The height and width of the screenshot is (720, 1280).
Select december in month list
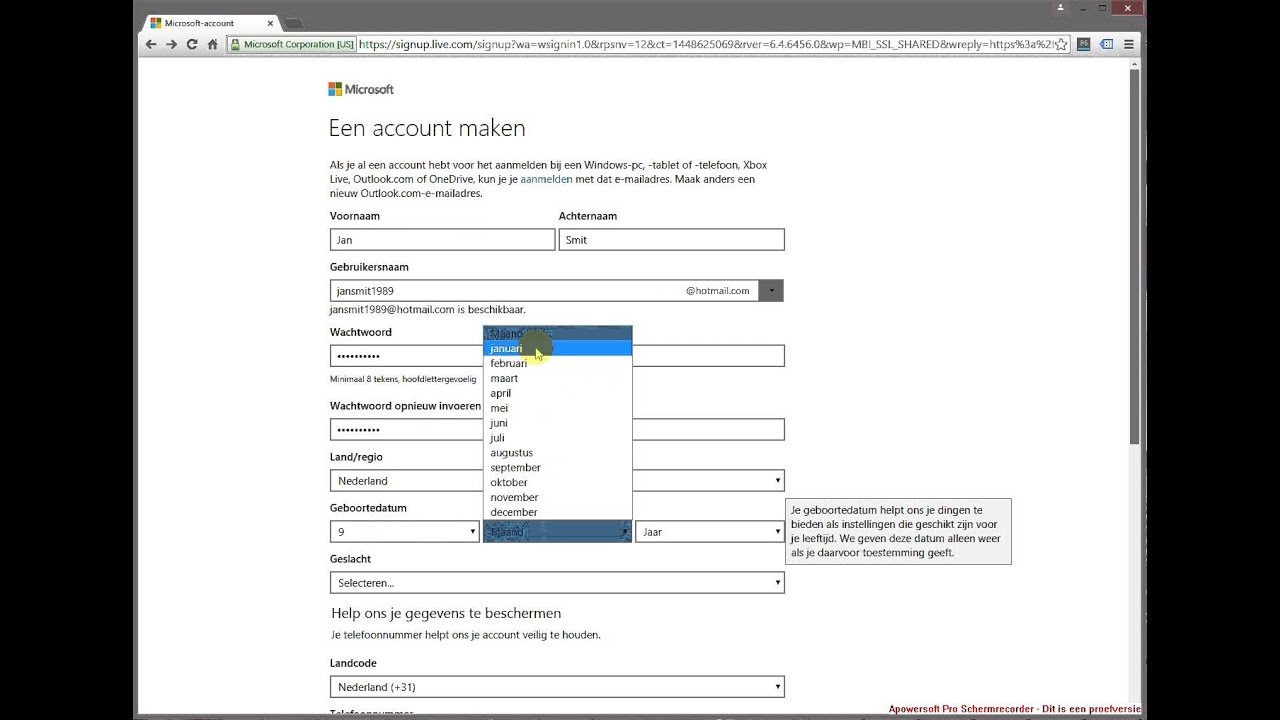tap(557, 512)
